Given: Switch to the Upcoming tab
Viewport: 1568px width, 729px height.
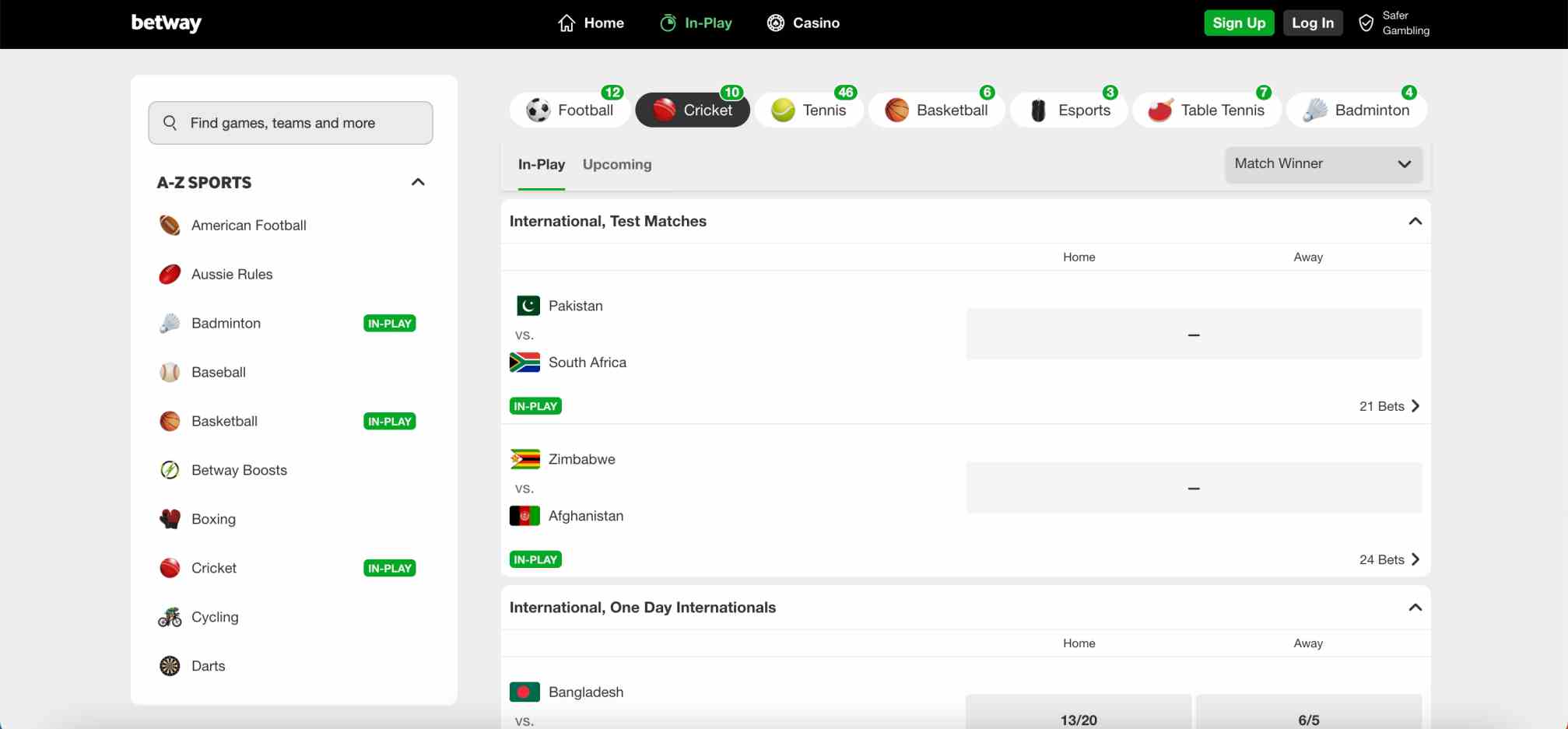Looking at the screenshot, I should click(x=617, y=164).
